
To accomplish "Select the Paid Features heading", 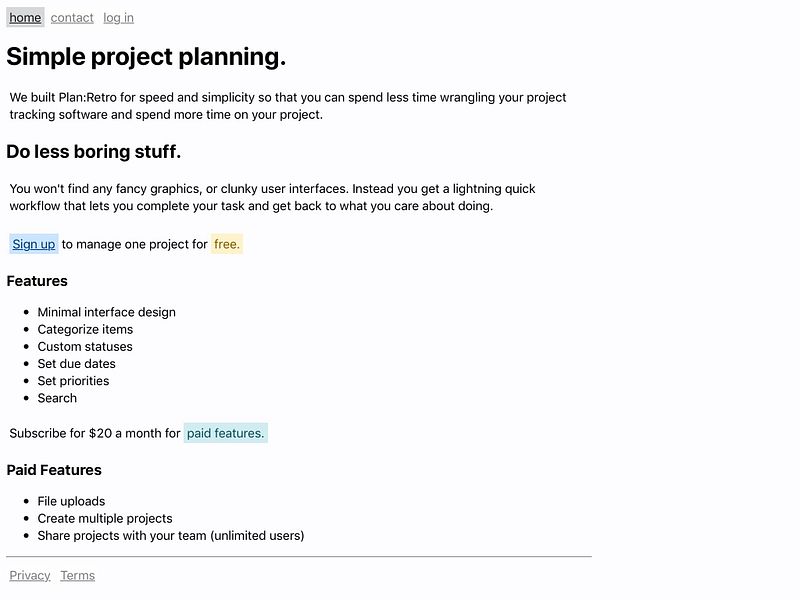I will [54, 470].
